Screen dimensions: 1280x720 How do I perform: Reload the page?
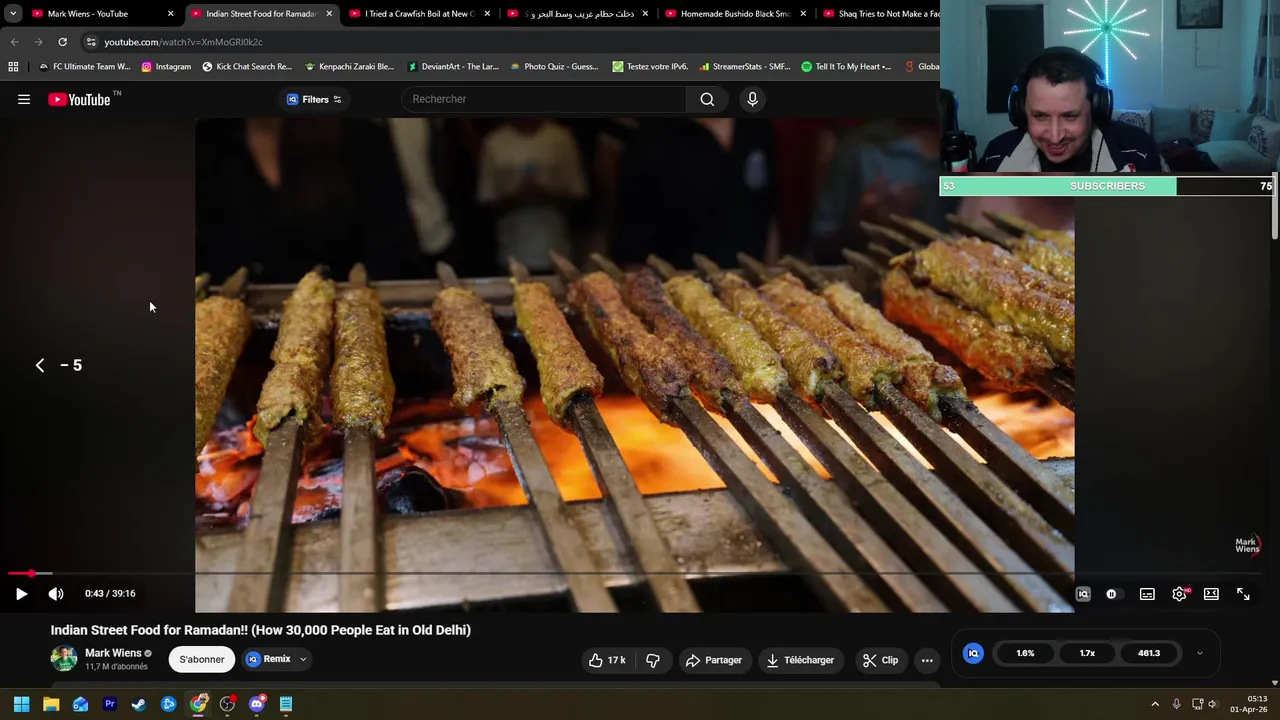tap(62, 42)
